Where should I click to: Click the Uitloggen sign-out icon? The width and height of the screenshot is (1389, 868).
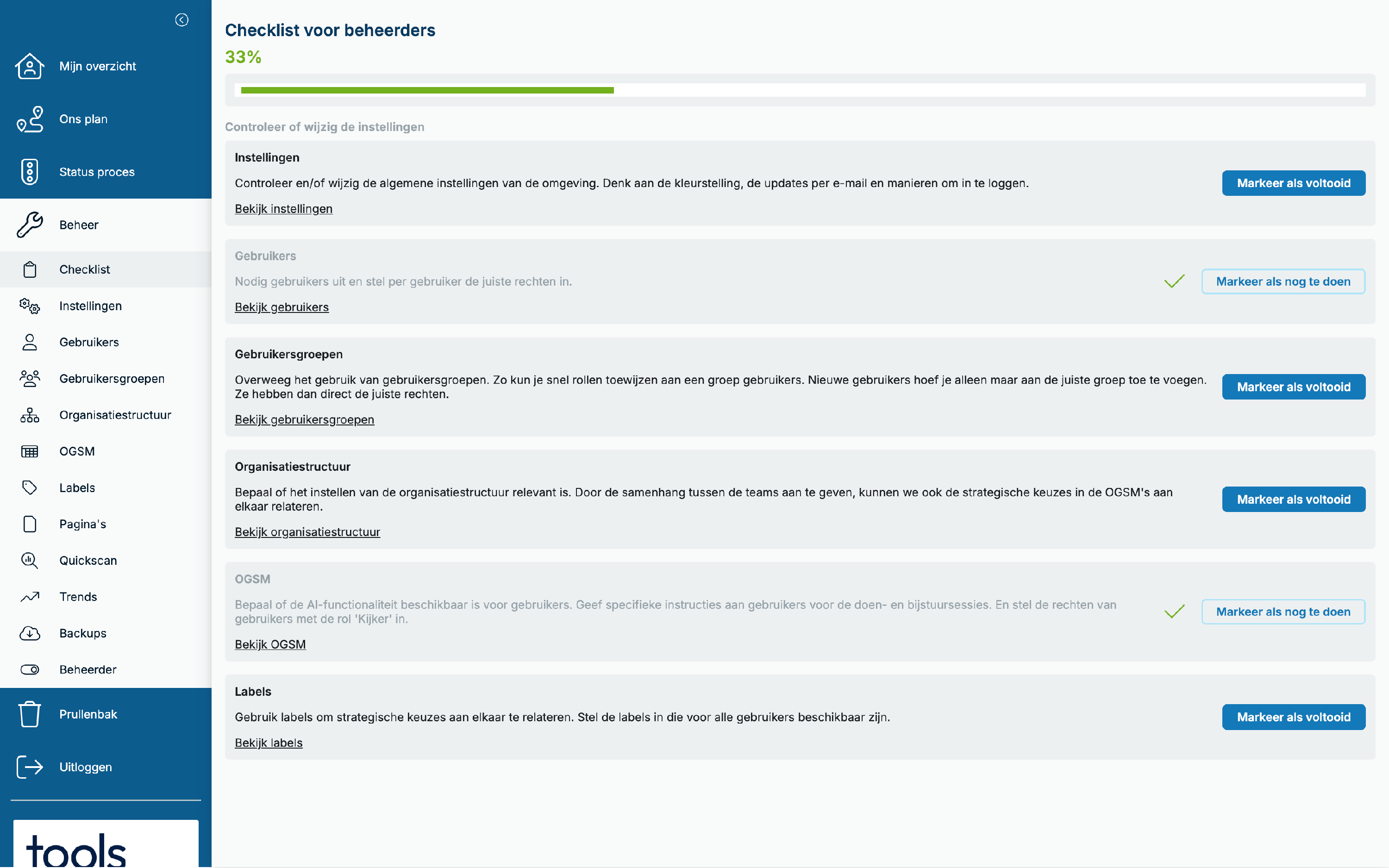(x=29, y=767)
